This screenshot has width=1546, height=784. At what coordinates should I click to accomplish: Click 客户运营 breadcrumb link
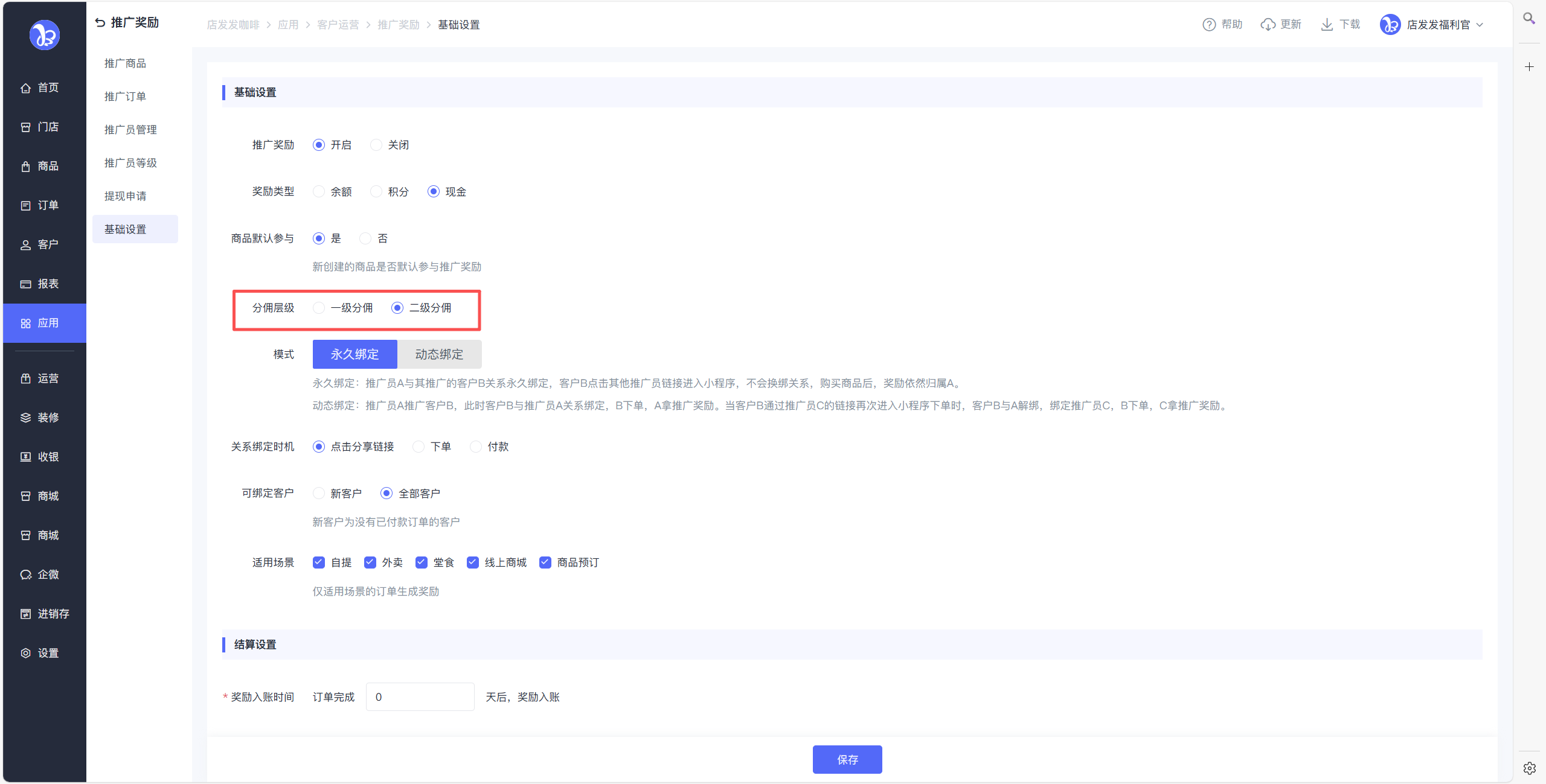pyautogui.click(x=338, y=25)
